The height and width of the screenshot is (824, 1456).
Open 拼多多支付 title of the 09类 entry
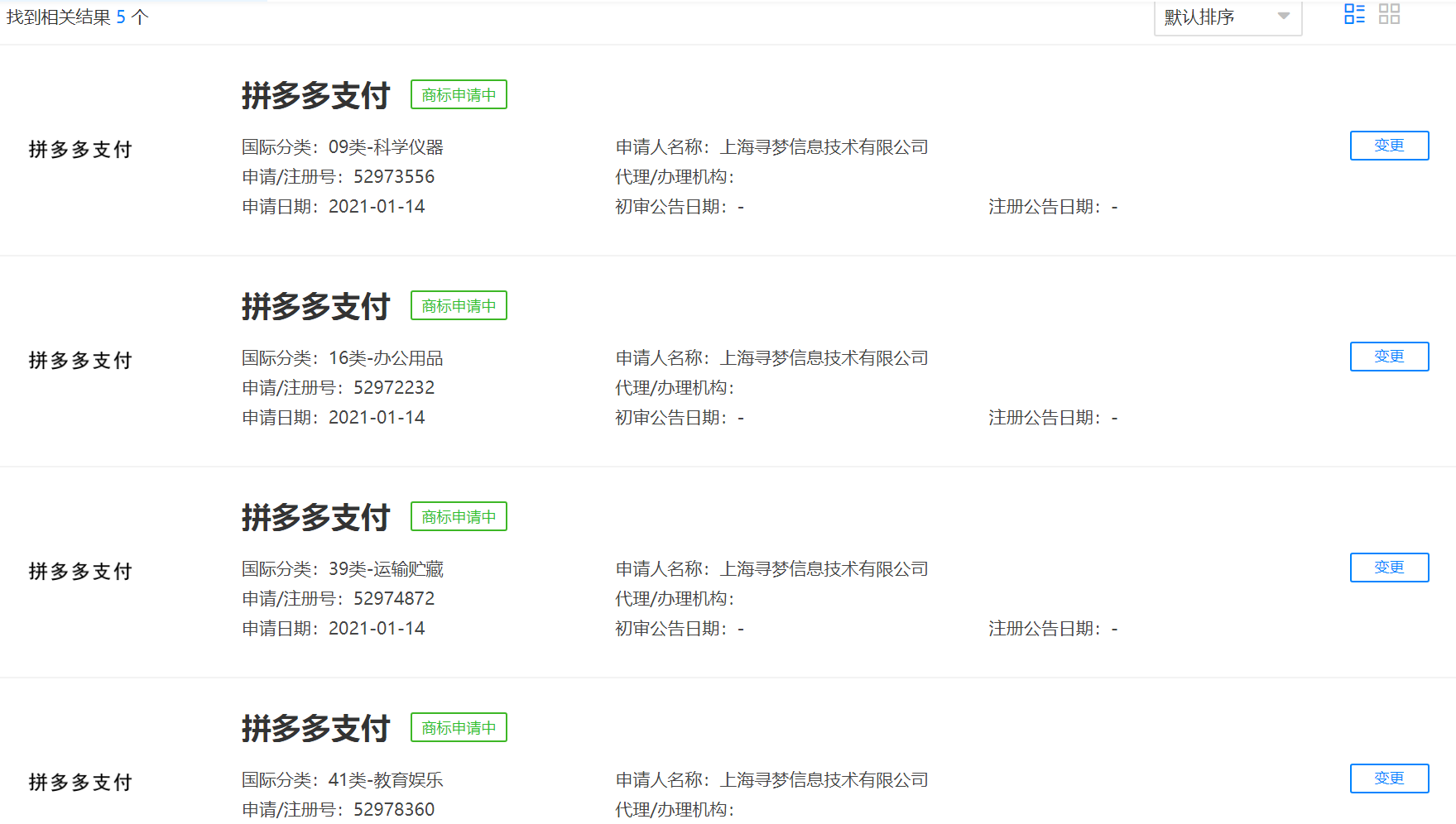click(315, 95)
